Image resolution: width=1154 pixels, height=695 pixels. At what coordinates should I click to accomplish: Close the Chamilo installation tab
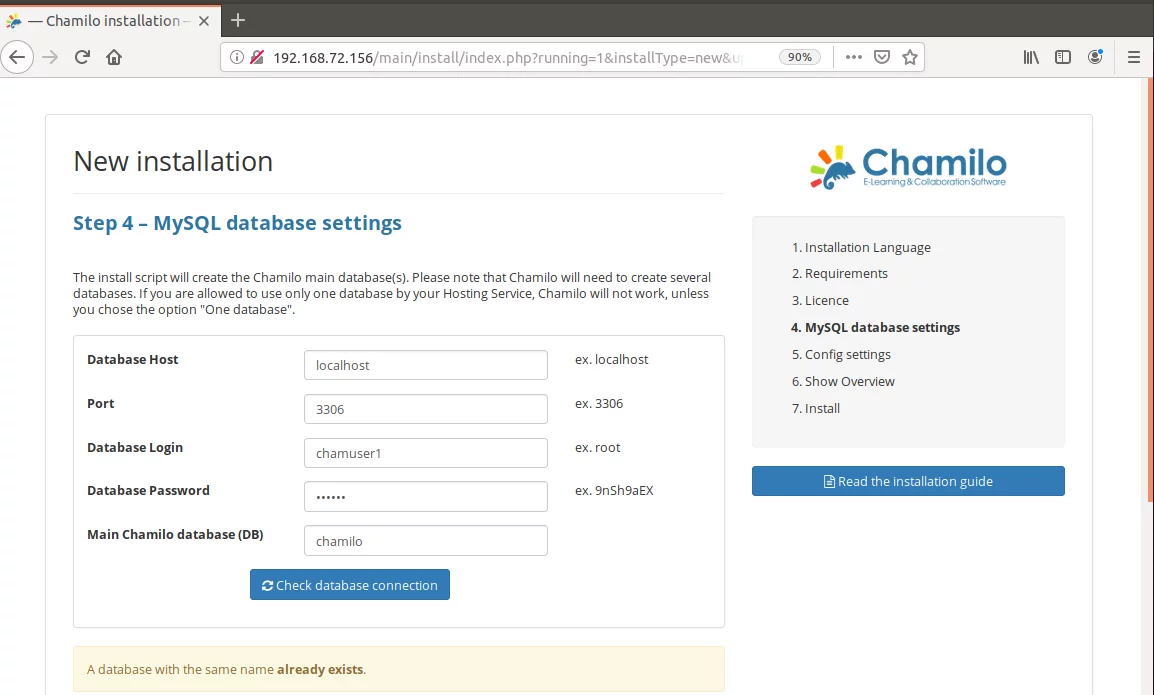click(204, 21)
